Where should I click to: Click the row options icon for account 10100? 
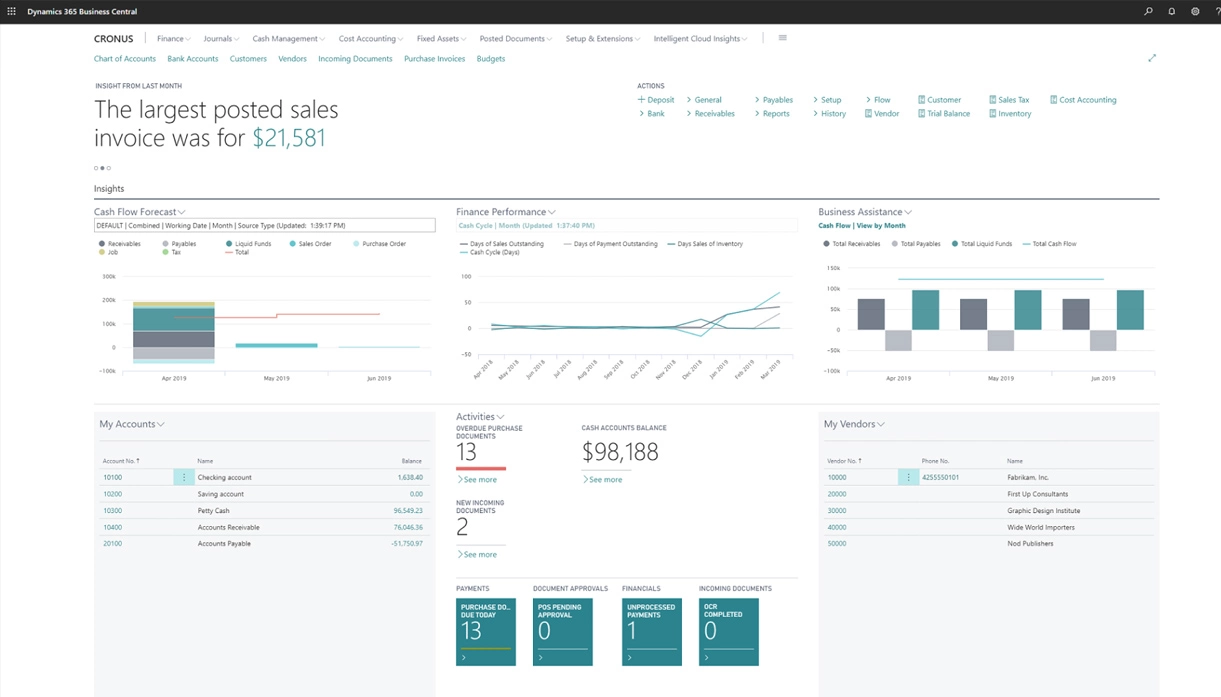coord(184,478)
